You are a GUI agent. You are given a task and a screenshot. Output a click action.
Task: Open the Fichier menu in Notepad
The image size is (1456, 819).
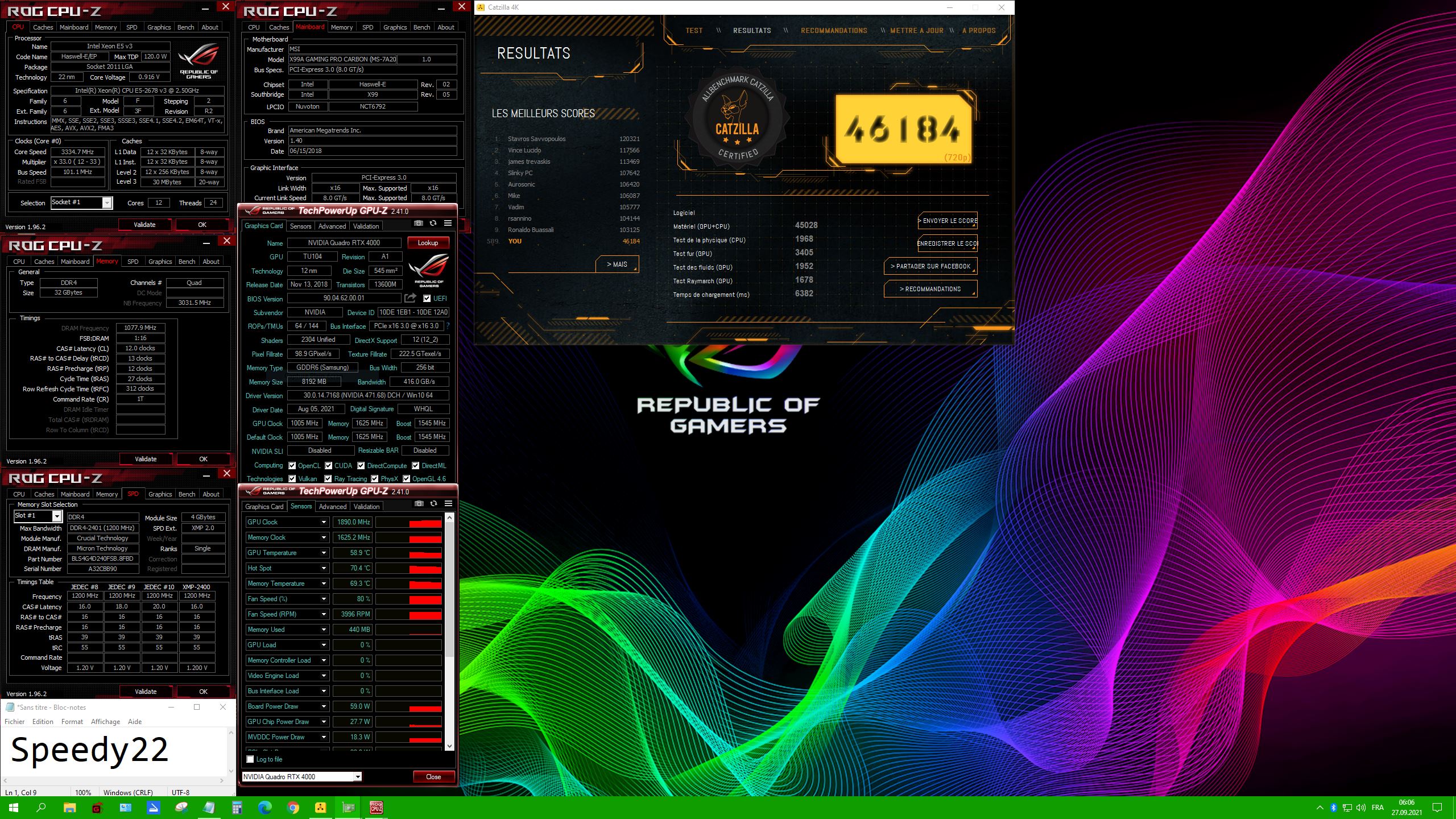coord(15,721)
